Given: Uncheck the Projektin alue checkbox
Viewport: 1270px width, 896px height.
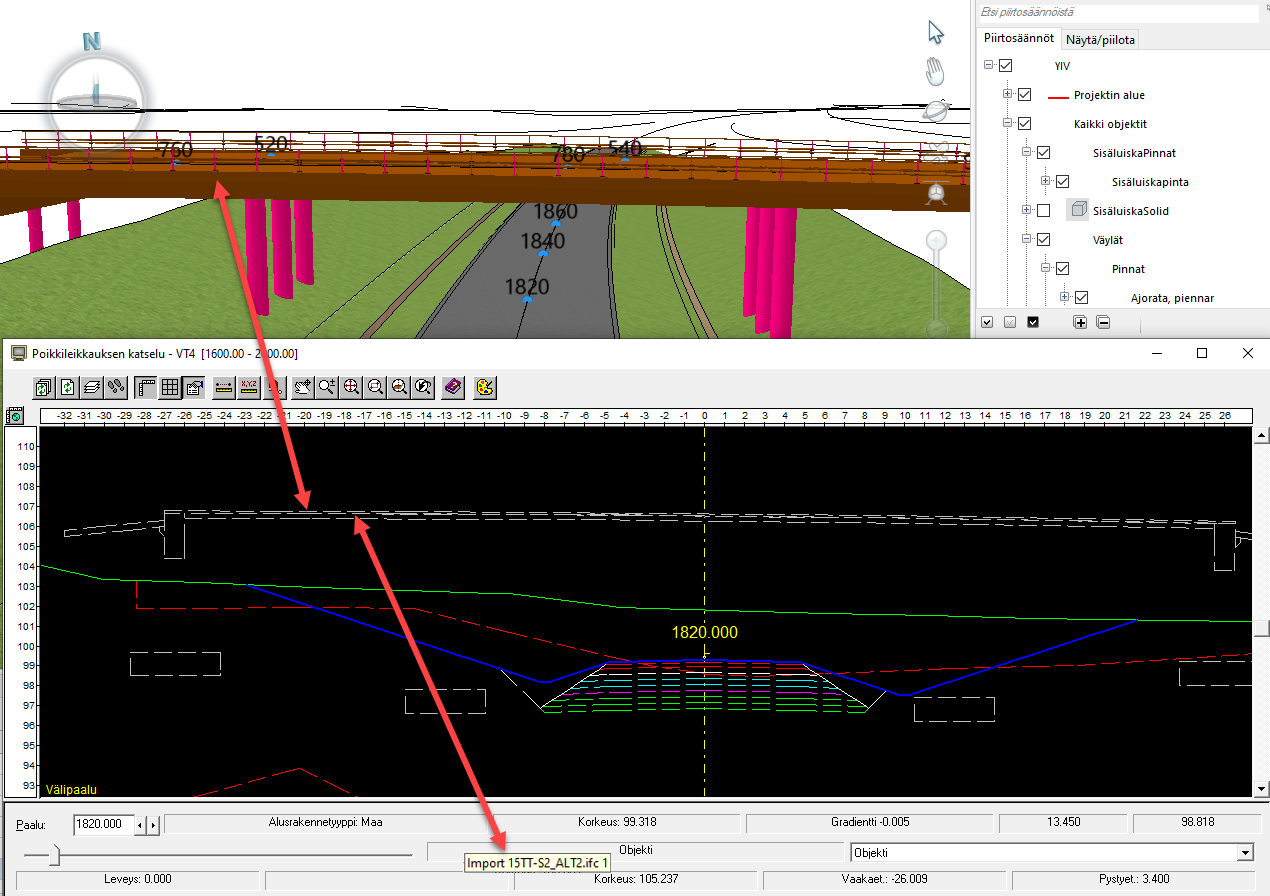Looking at the screenshot, I should click(1024, 95).
